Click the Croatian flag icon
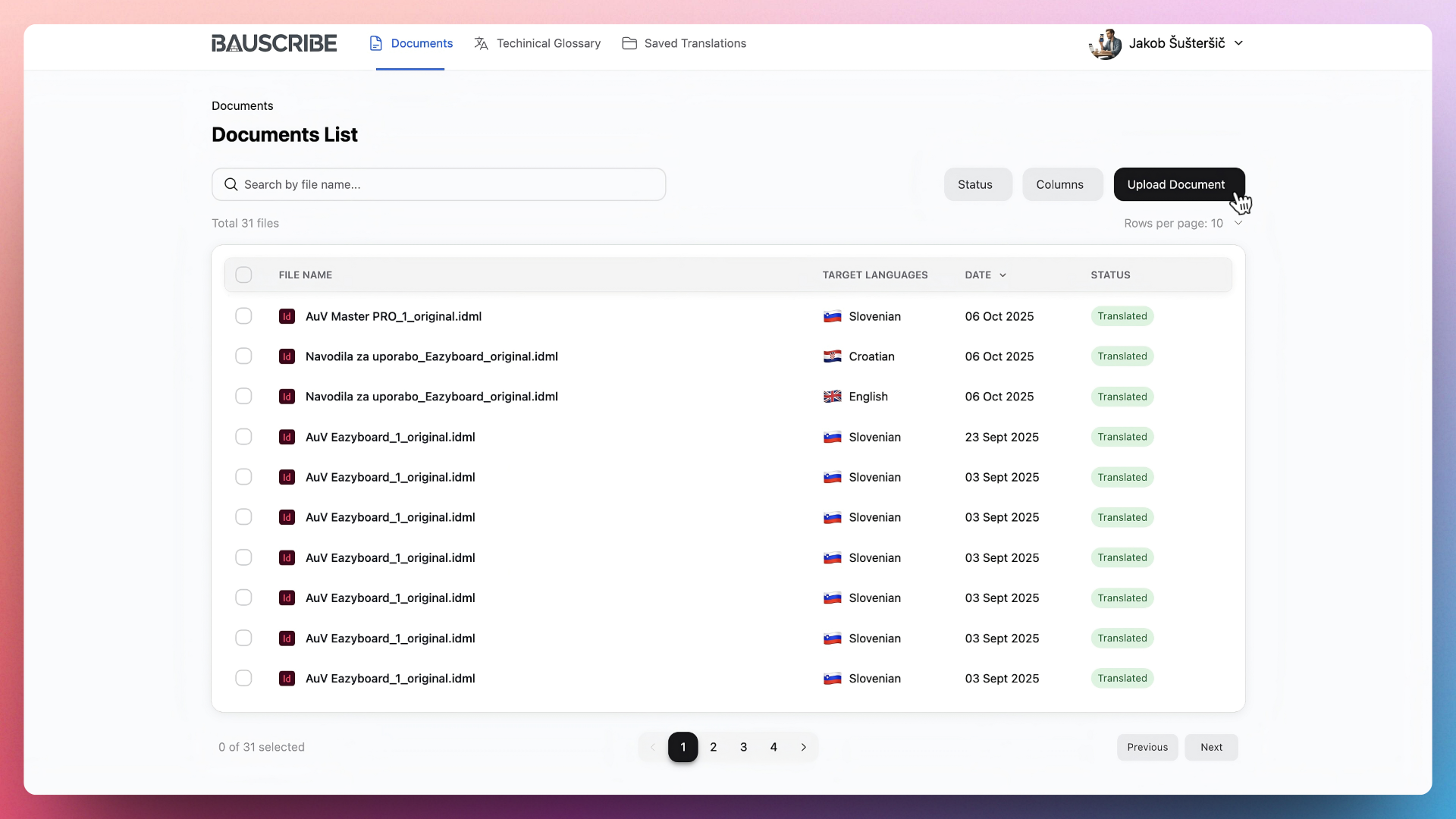This screenshot has width=1456, height=819. 832,356
